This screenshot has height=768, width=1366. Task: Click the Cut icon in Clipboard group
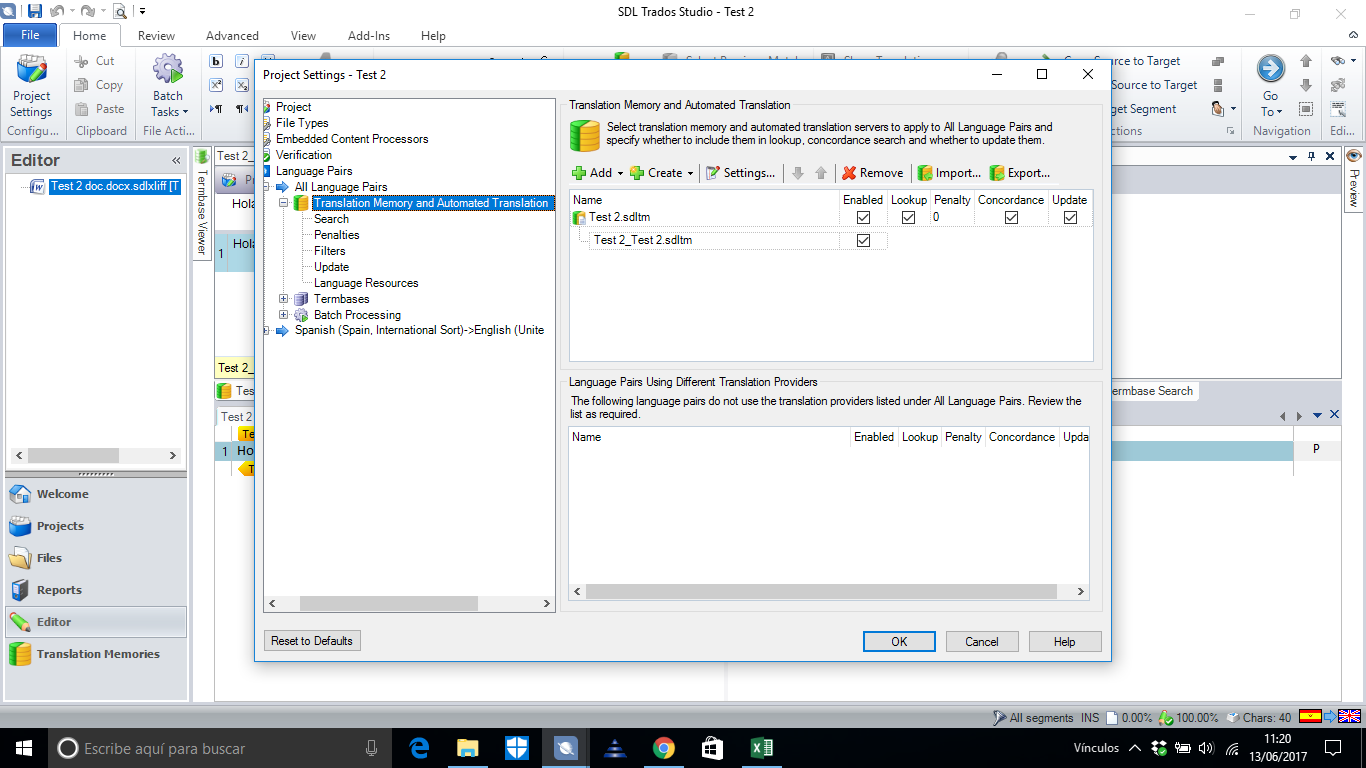click(83, 61)
